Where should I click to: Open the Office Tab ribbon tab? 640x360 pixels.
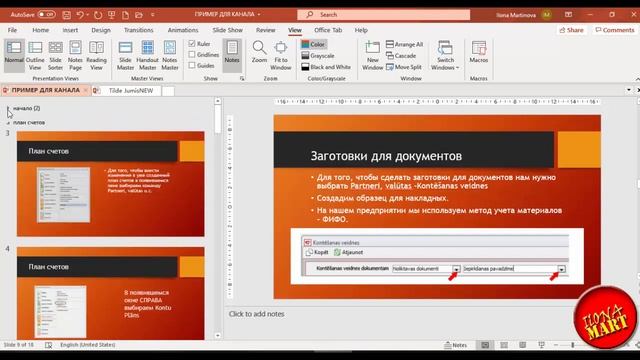coord(328,30)
